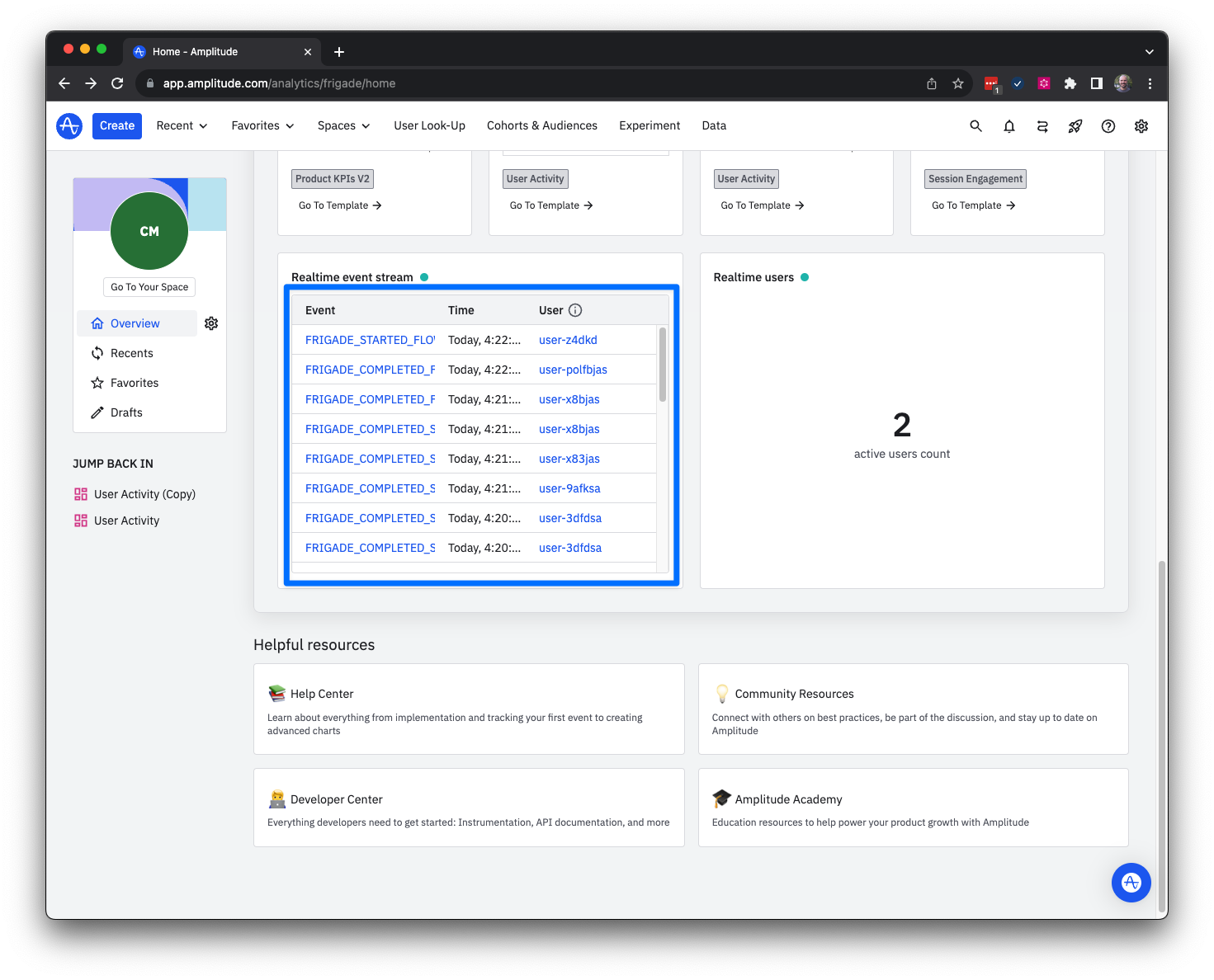This screenshot has width=1214, height=980.
Task: Open Cohorts & Audiences
Action: click(x=542, y=126)
